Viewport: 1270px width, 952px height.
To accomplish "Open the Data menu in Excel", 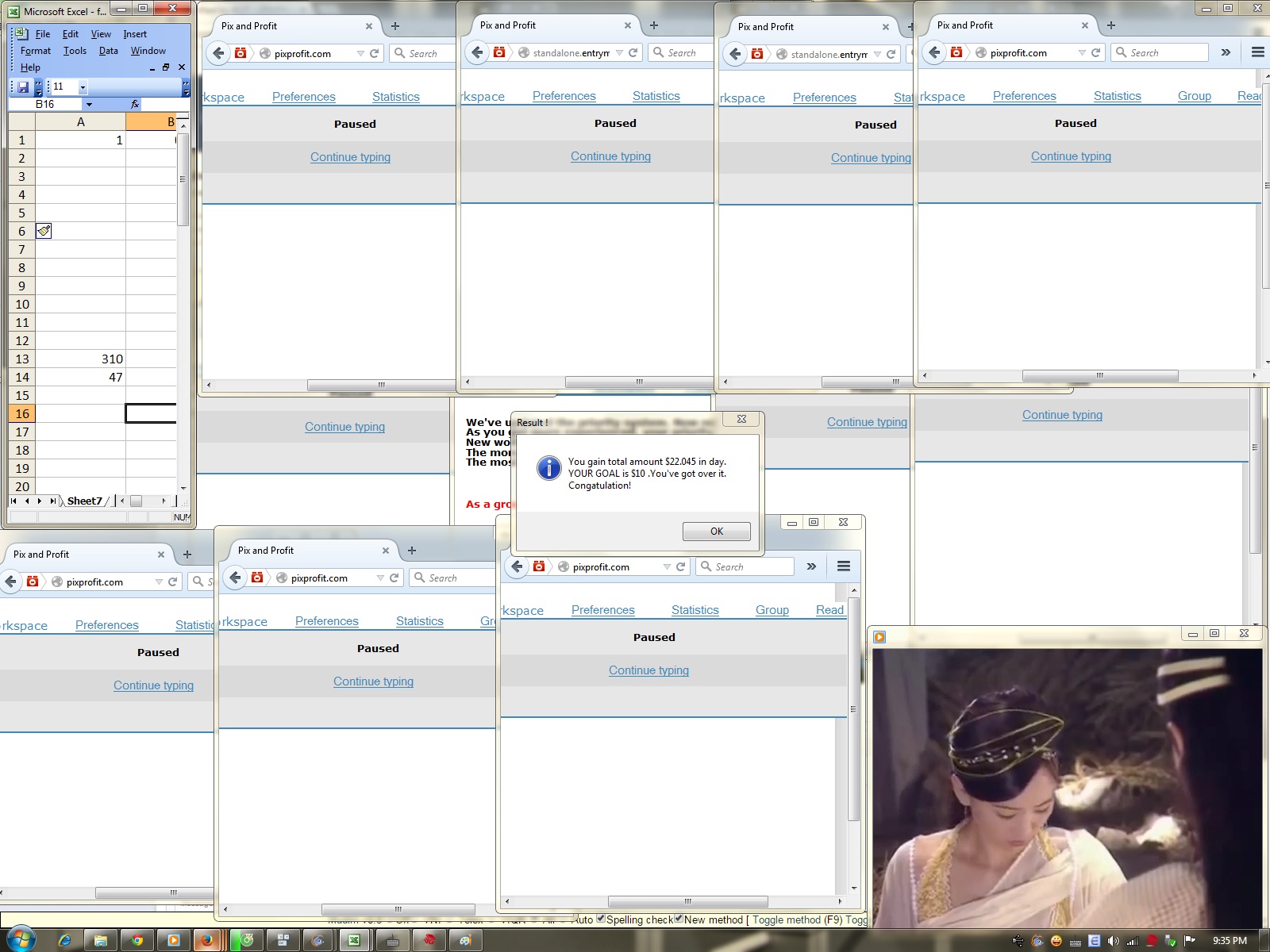I will [109, 51].
